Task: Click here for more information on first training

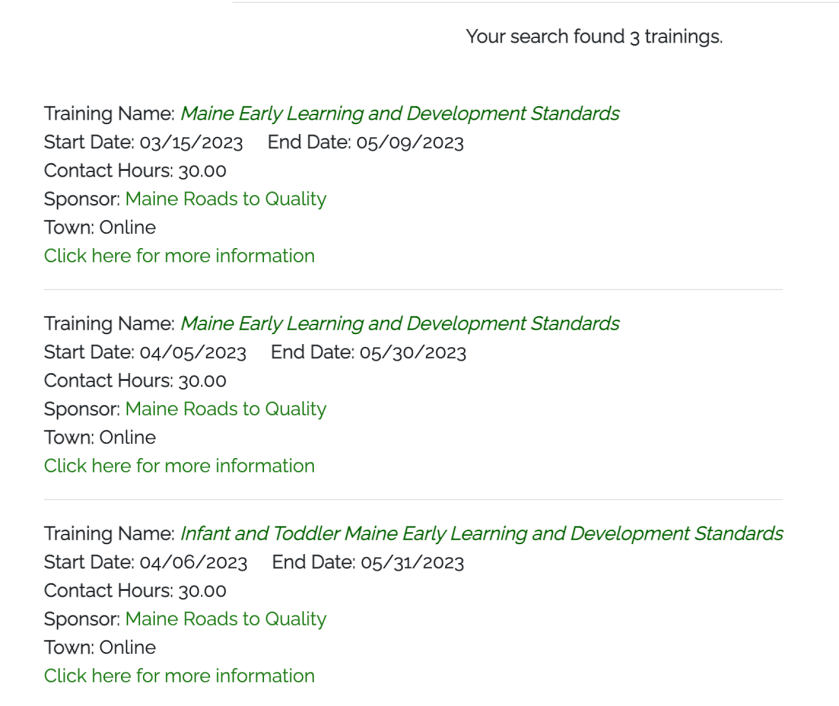Action: click(x=179, y=255)
